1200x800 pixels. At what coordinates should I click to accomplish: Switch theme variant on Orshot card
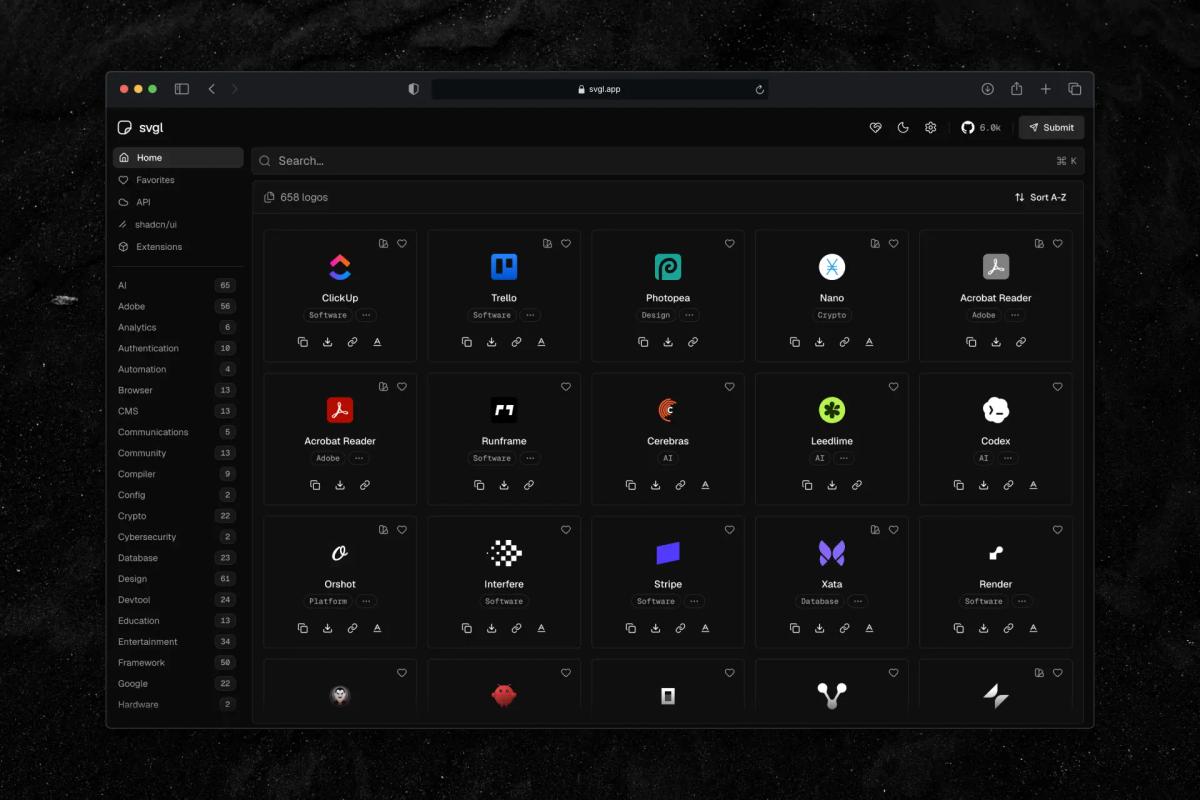tap(383, 529)
